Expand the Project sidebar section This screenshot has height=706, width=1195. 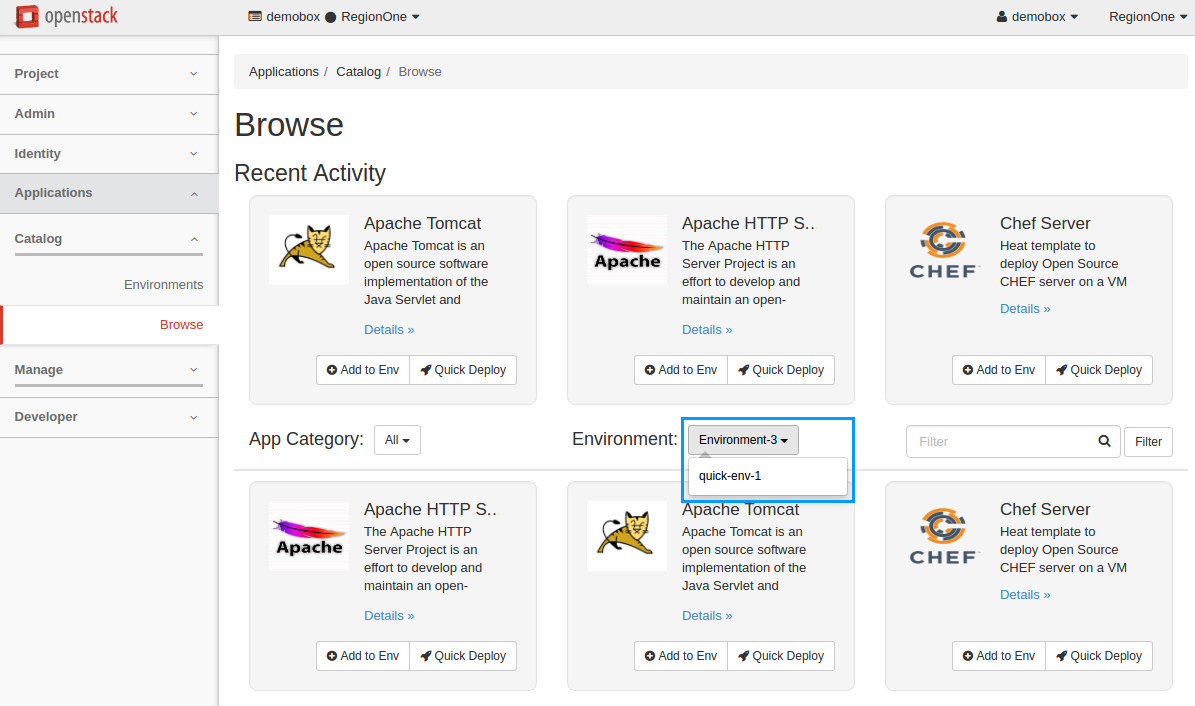(x=108, y=74)
